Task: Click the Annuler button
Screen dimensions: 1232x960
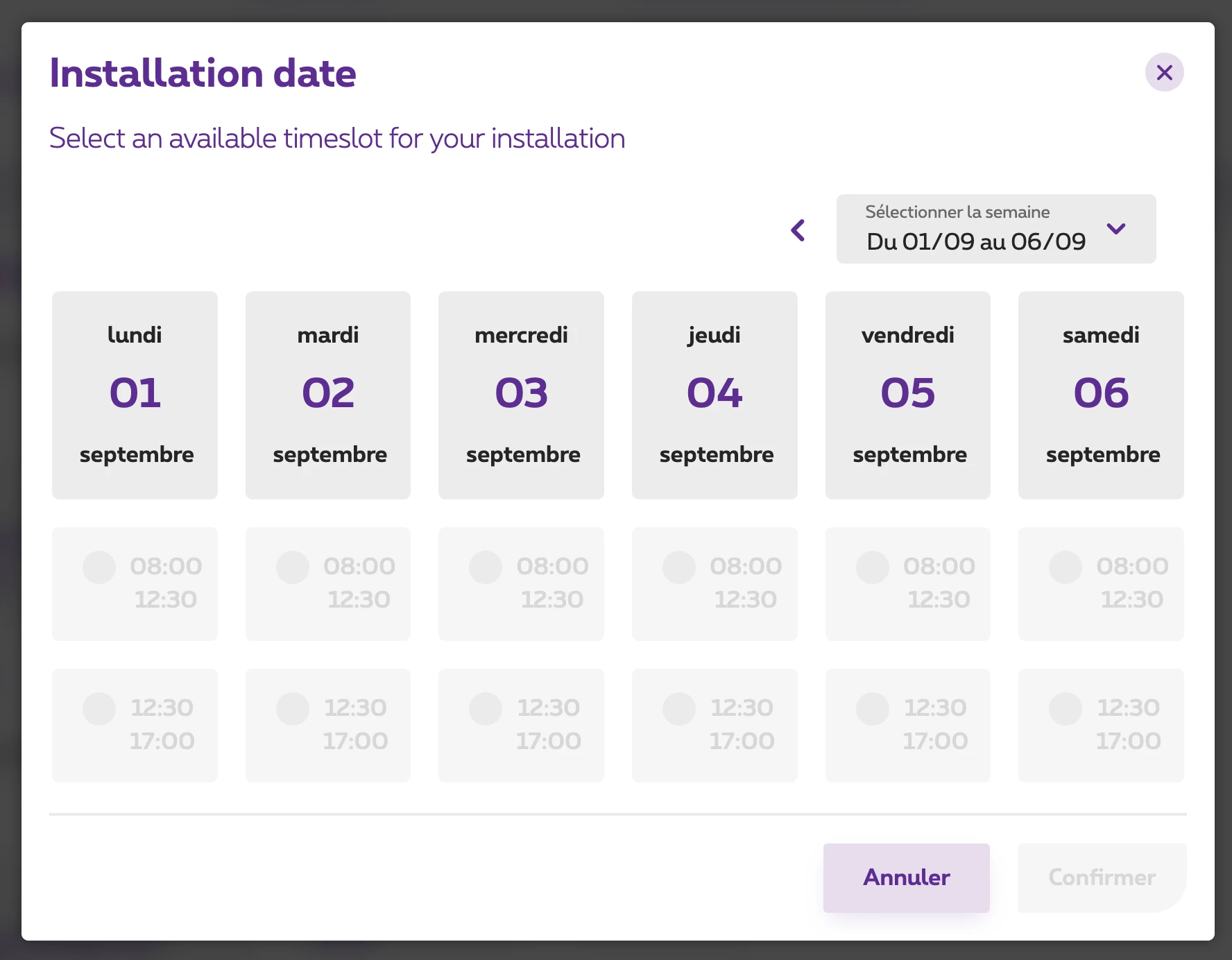Action: tap(906, 877)
